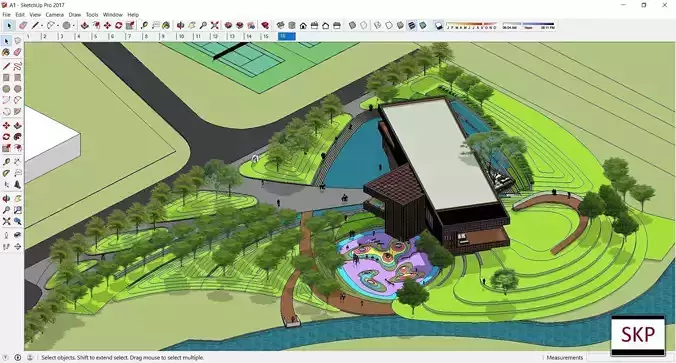Adjust the shadow date month slider
Image resolution: width=676 pixels, height=363 pixels.
[471, 25]
